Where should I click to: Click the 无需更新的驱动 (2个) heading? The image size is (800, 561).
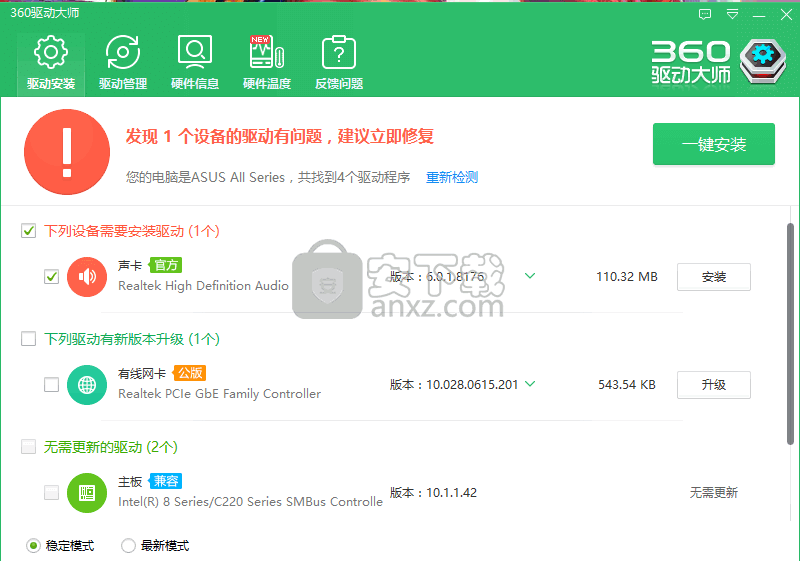point(111,447)
